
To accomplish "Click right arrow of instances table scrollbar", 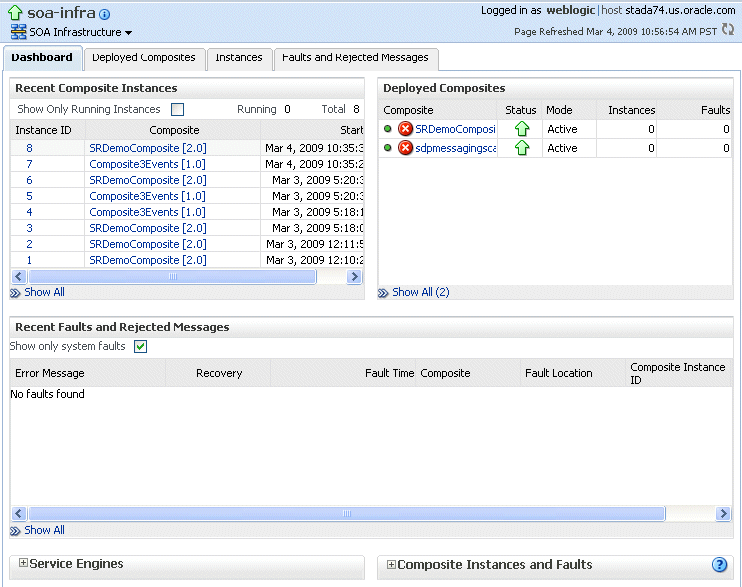I will coord(354,276).
